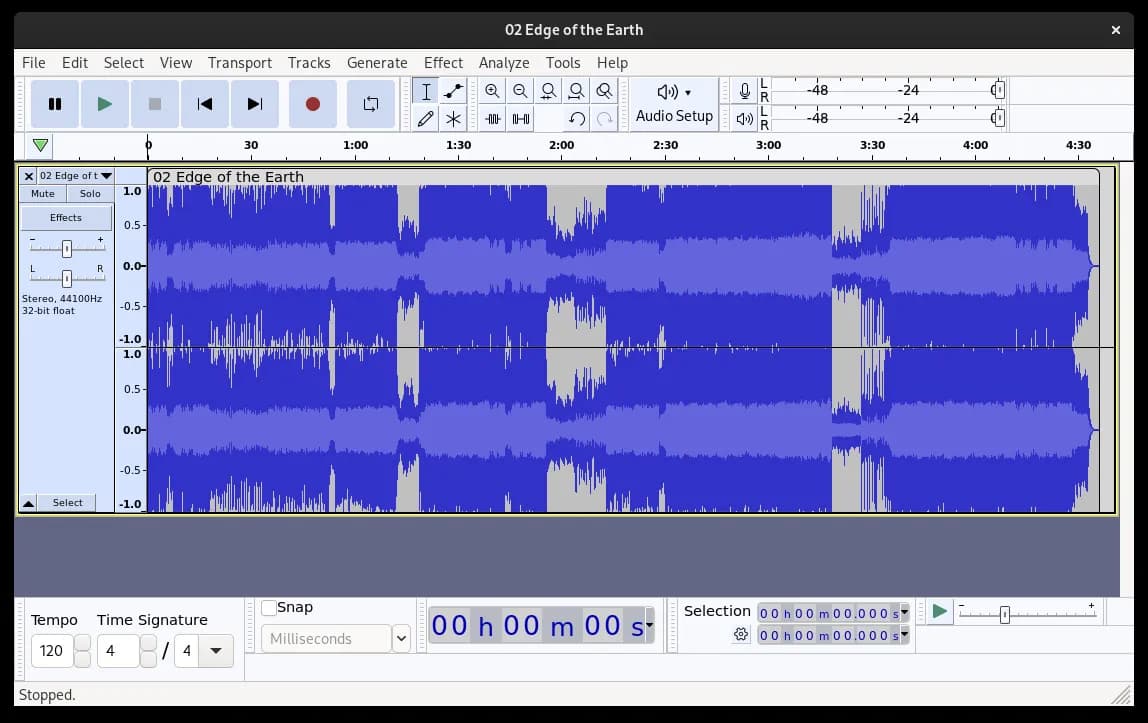1148x723 pixels.
Task: Open the track name dropdown menu
Action: tap(106, 175)
